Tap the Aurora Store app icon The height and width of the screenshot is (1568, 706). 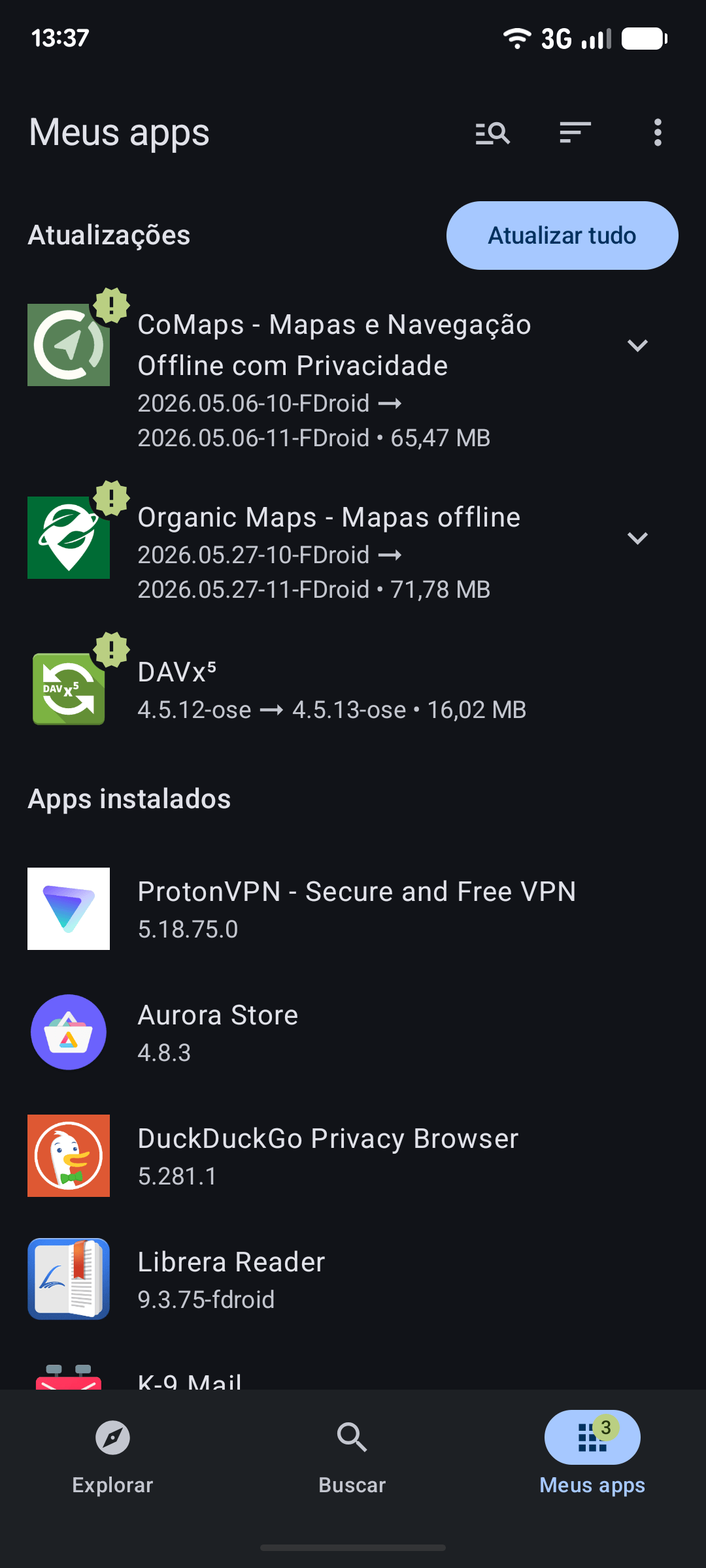click(69, 1032)
